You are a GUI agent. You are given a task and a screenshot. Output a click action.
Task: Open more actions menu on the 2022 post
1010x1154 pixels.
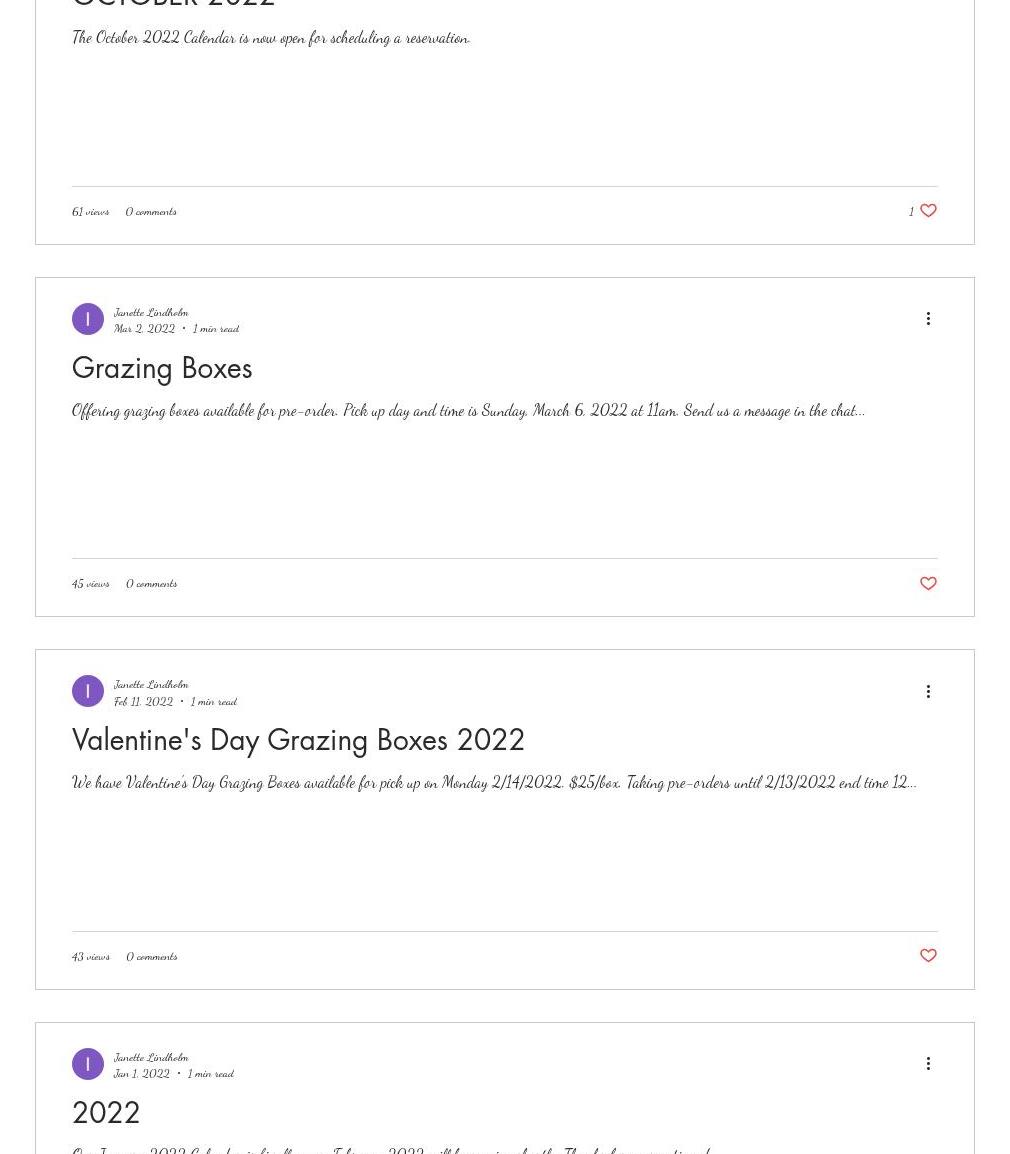point(928,1063)
